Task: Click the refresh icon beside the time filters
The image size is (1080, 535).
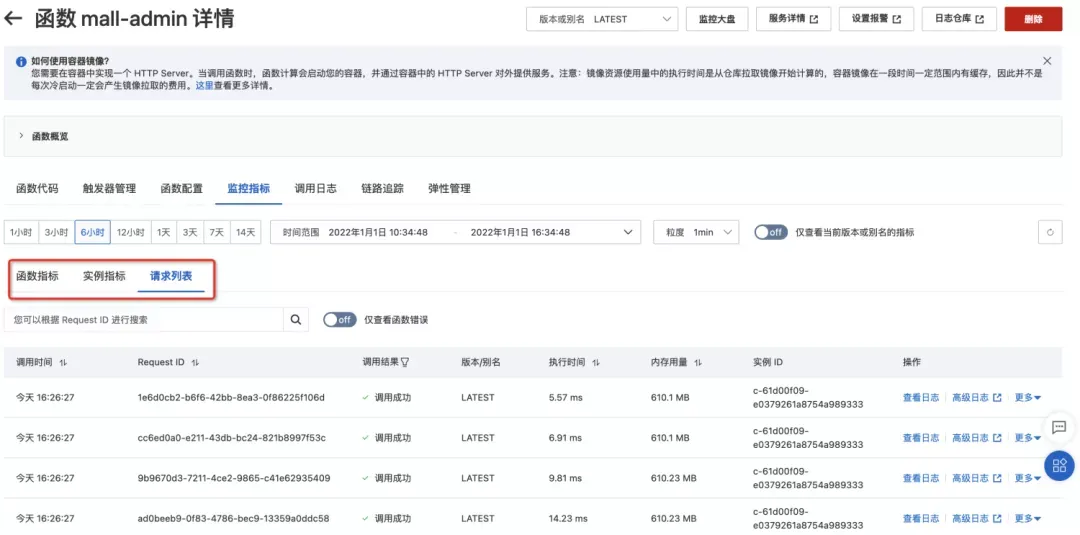Action: [x=1050, y=233]
